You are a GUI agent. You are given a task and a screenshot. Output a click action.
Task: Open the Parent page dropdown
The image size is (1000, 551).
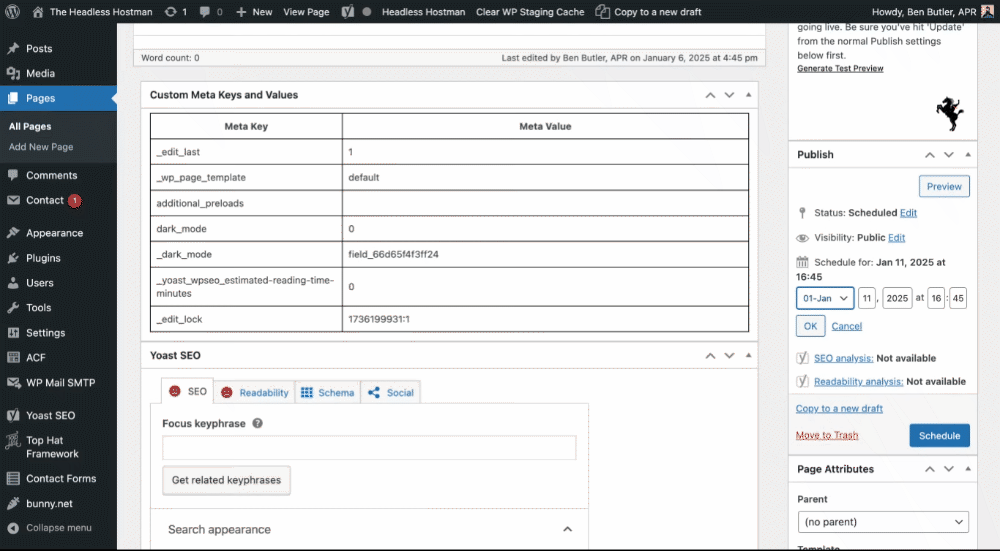tap(883, 522)
